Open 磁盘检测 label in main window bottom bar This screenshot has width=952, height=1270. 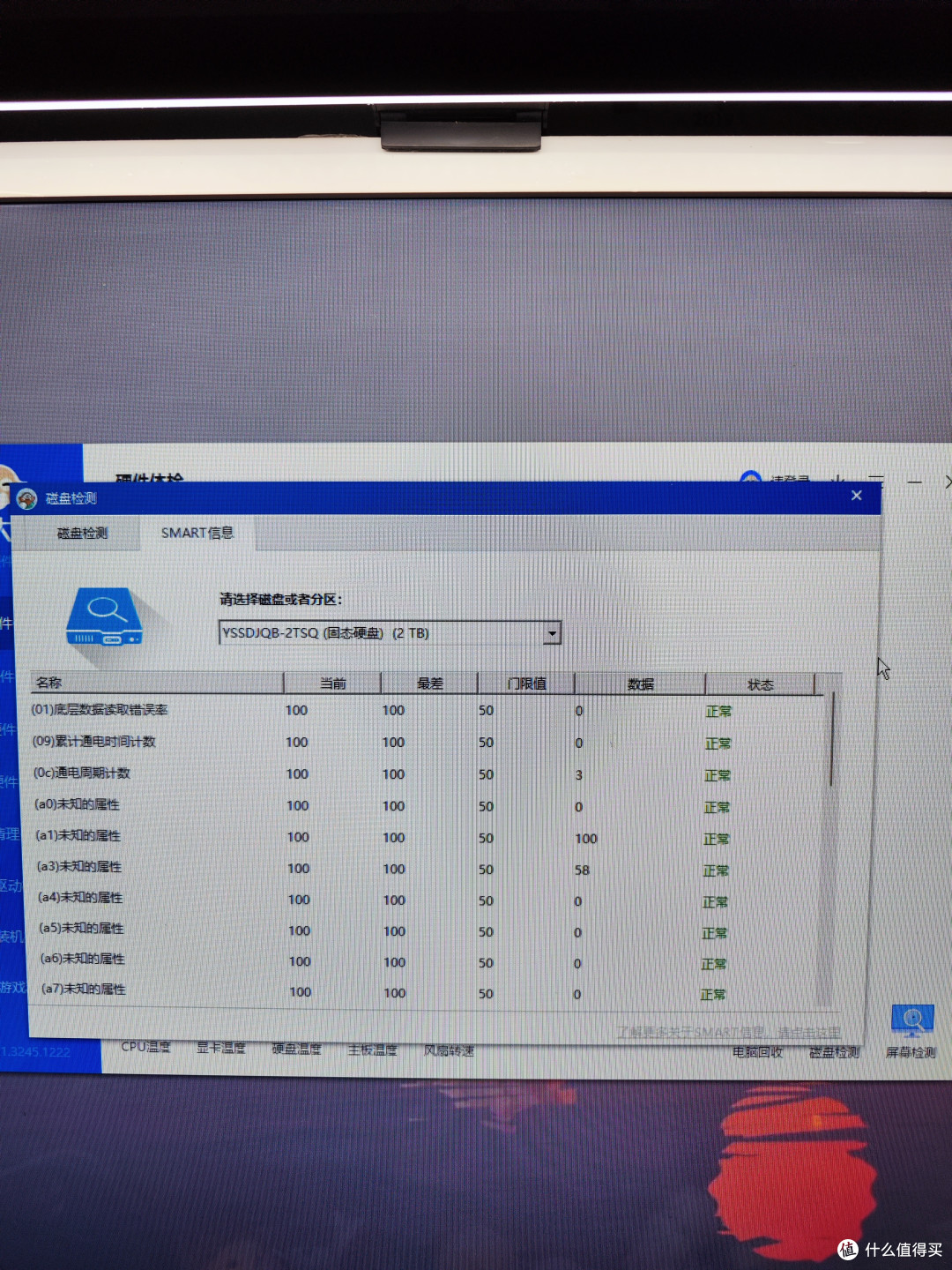(x=834, y=1051)
